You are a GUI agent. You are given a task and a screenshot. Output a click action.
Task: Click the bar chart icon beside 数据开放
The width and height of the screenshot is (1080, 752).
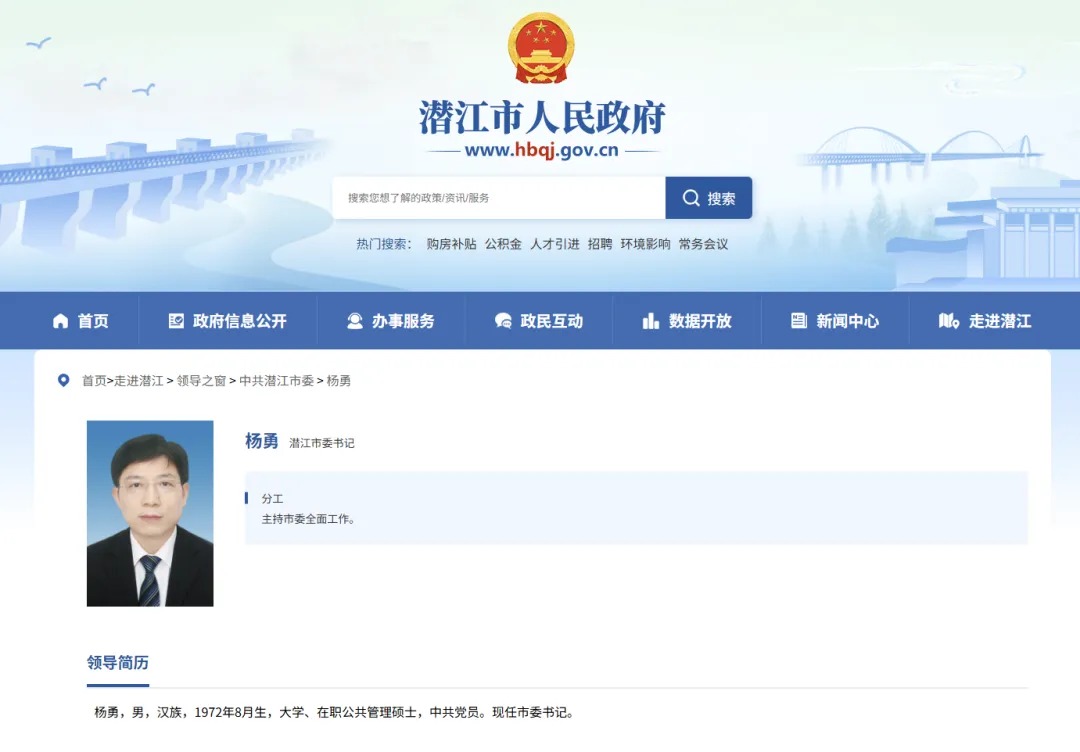point(651,321)
